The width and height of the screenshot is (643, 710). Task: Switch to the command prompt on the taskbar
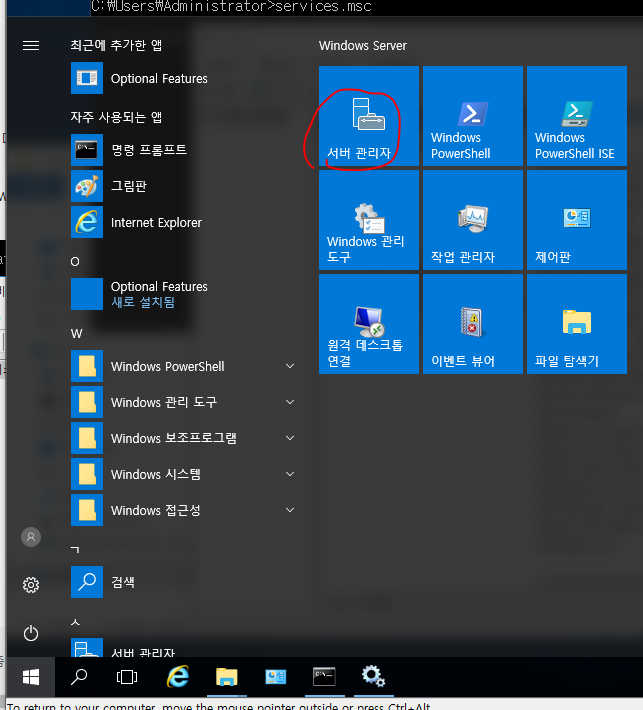click(x=325, y=677)
